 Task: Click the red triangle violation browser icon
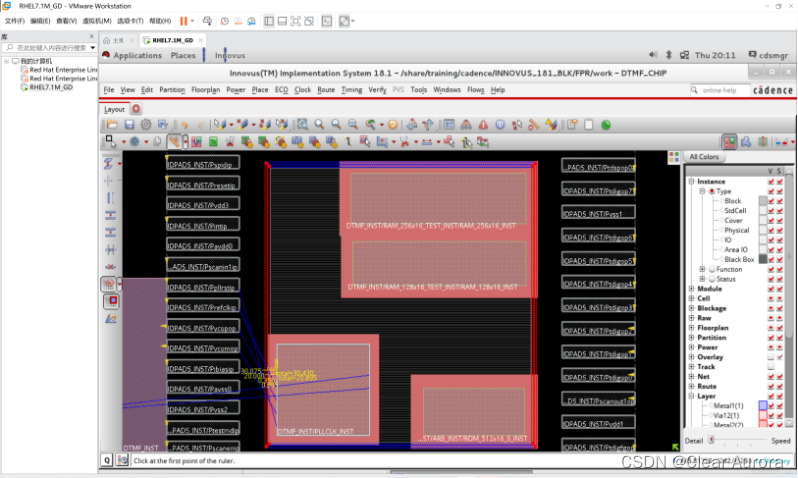click(483, 125)
